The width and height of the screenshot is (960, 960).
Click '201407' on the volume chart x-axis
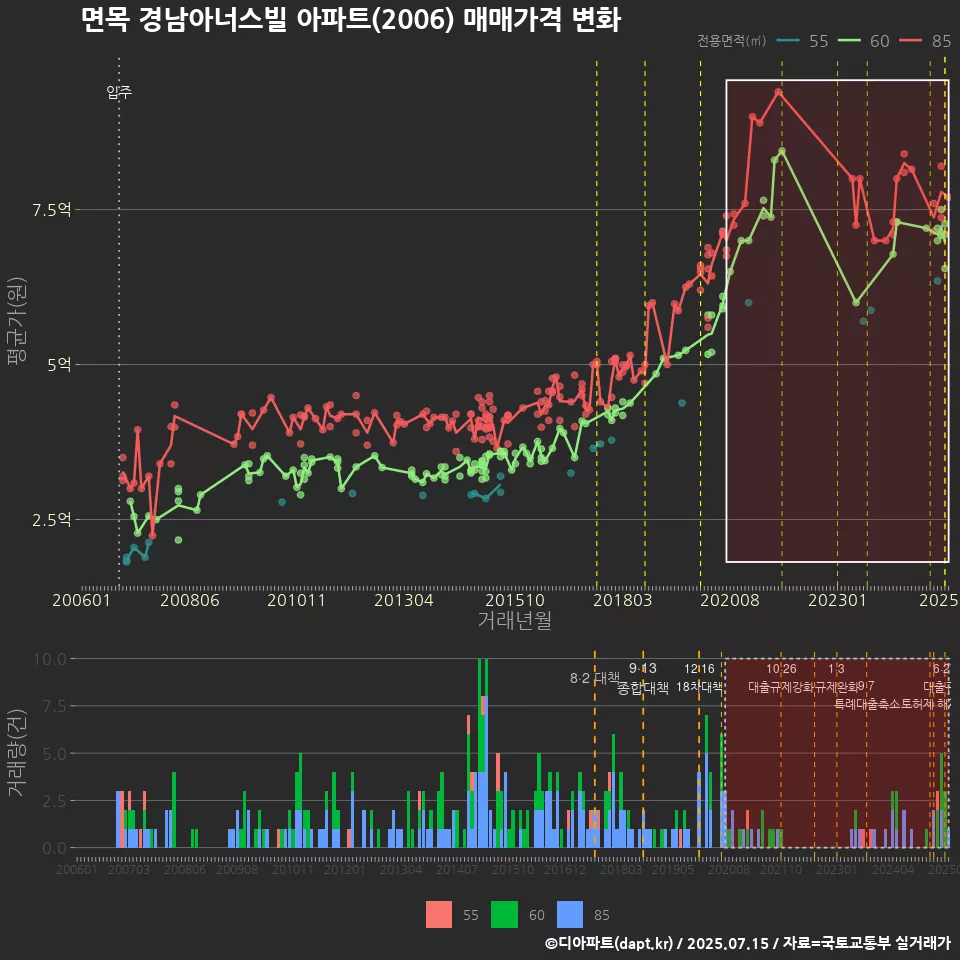[x=457, y=869]
